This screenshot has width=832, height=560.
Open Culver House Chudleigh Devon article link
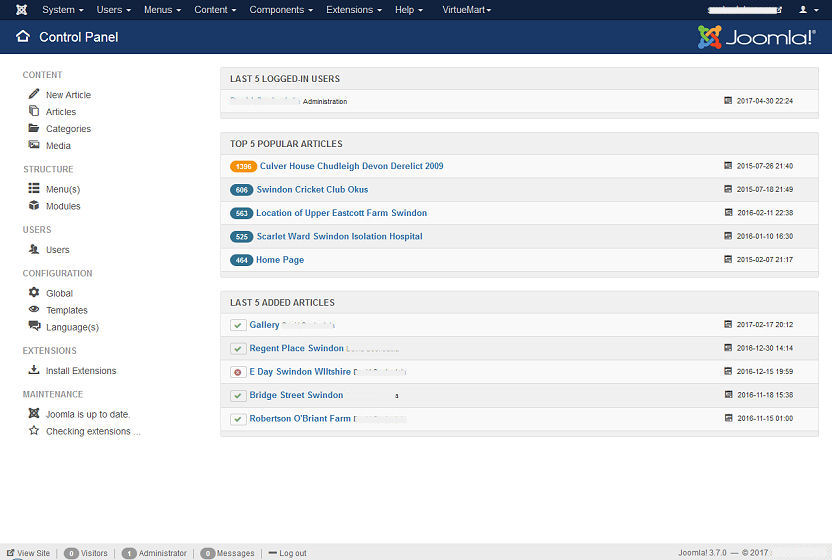[x=350, y=166]
